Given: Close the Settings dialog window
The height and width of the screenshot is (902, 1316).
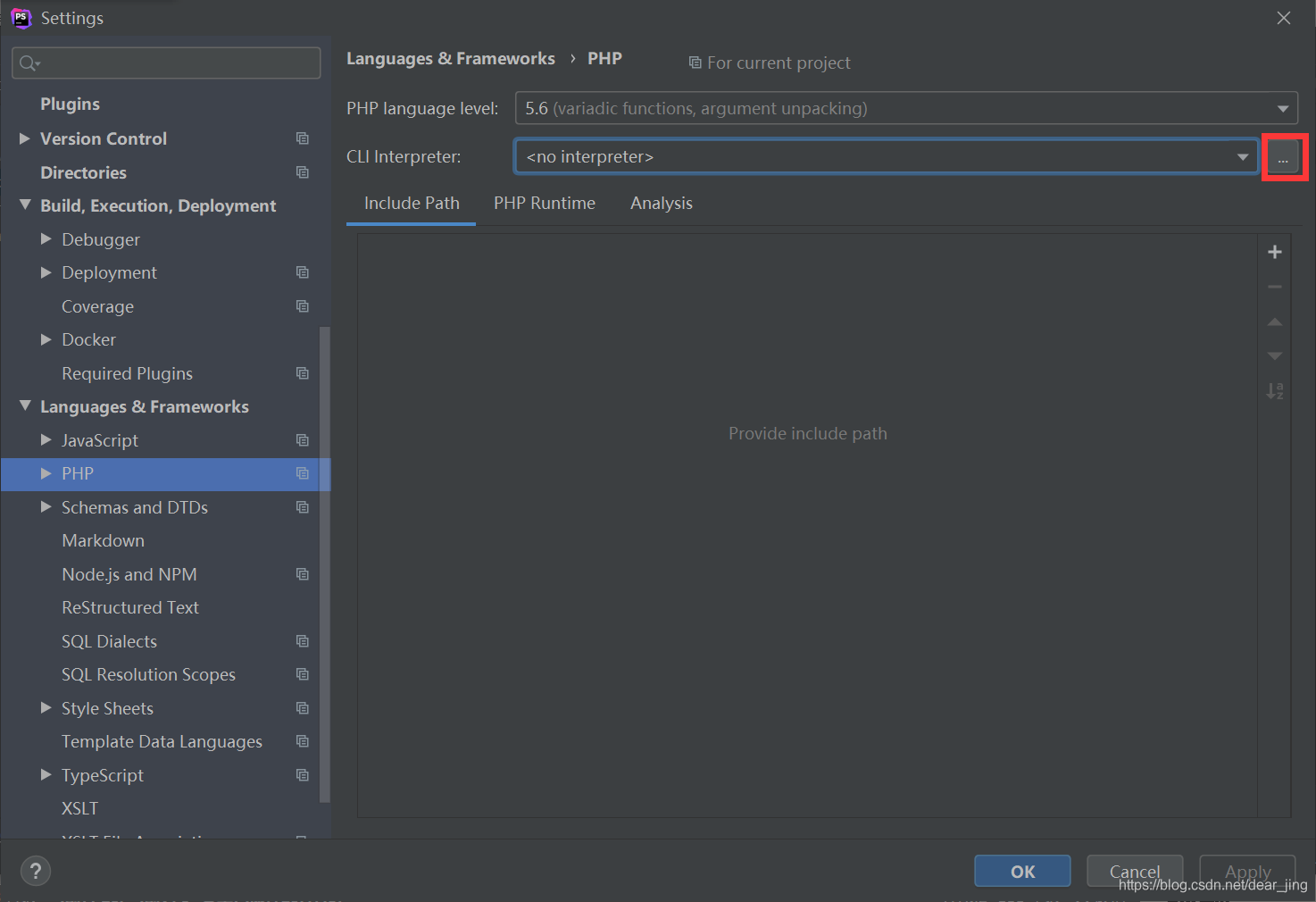Looking at the screenshot, I should click(1284, 18).
